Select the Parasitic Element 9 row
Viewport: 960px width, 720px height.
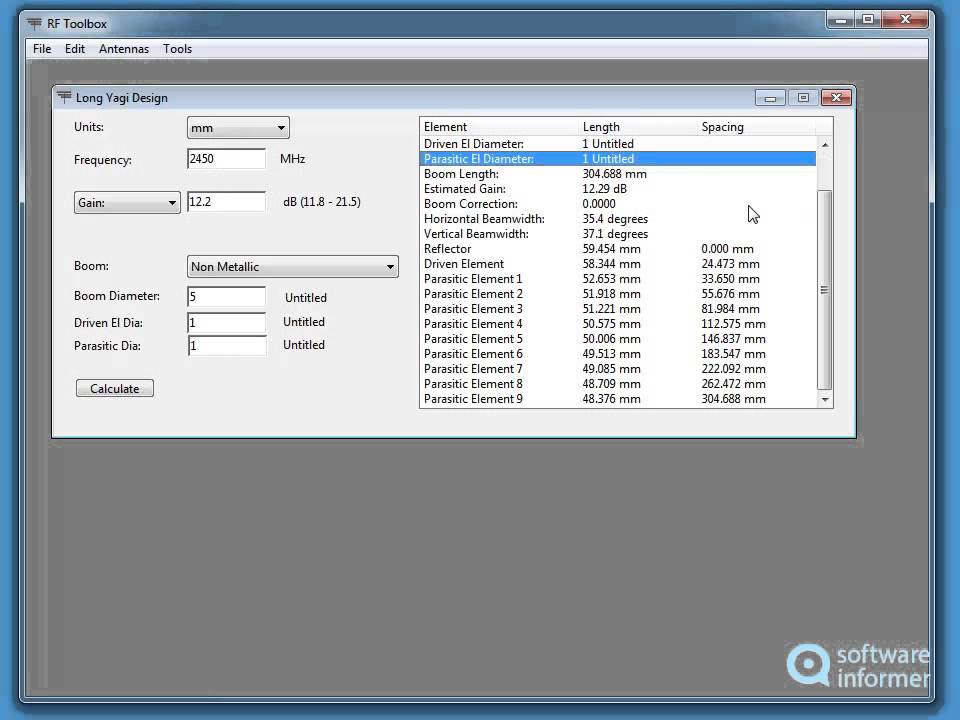point(618,399)
